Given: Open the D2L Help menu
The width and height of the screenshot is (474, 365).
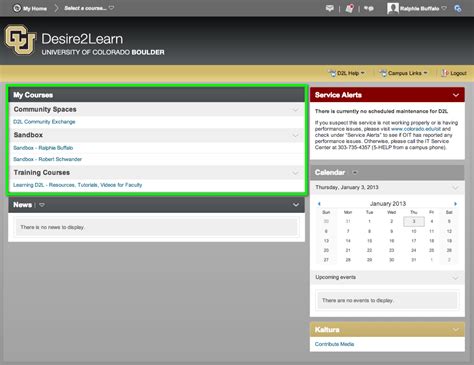Looking at the screenshot, I should tap(347, 73).
